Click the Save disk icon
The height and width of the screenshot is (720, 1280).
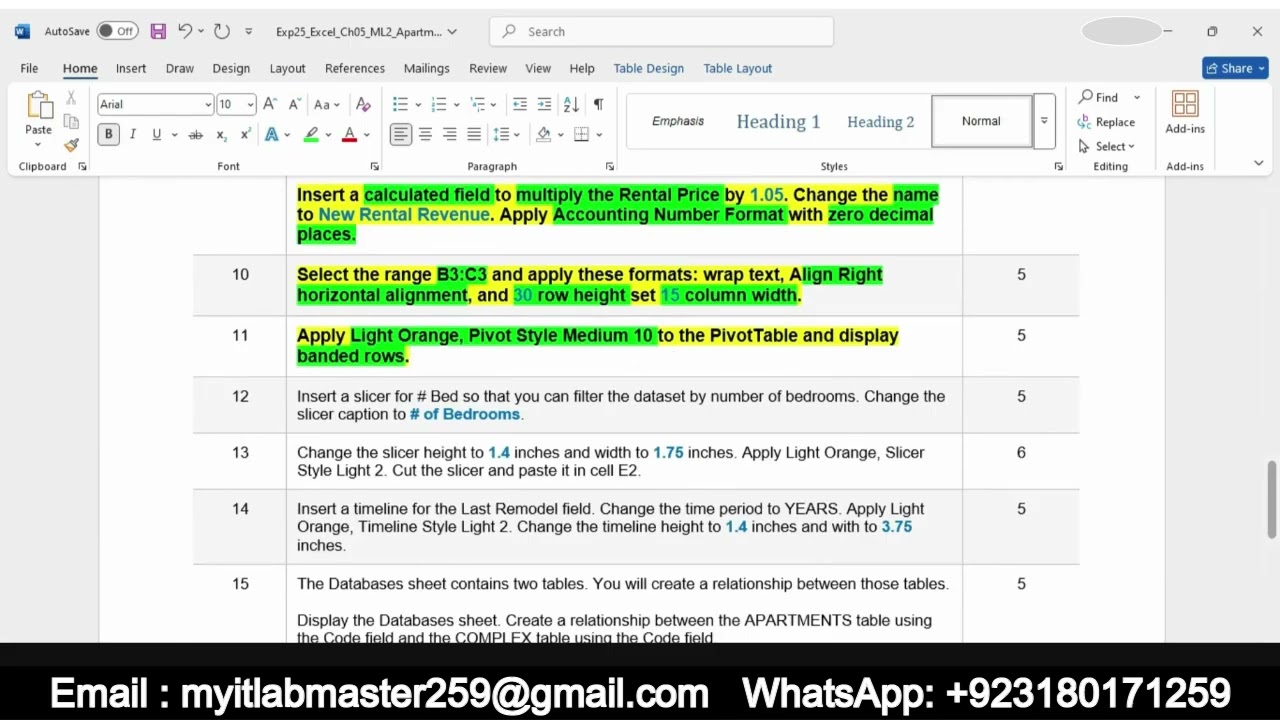click(x=158, y=31)
